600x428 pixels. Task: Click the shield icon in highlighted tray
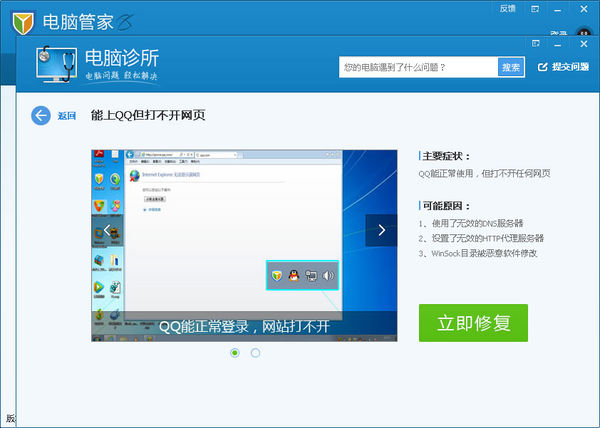click(x=277, y=275)
